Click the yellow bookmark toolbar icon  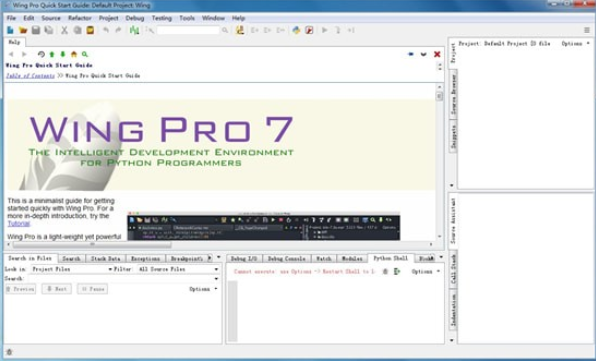239,30
